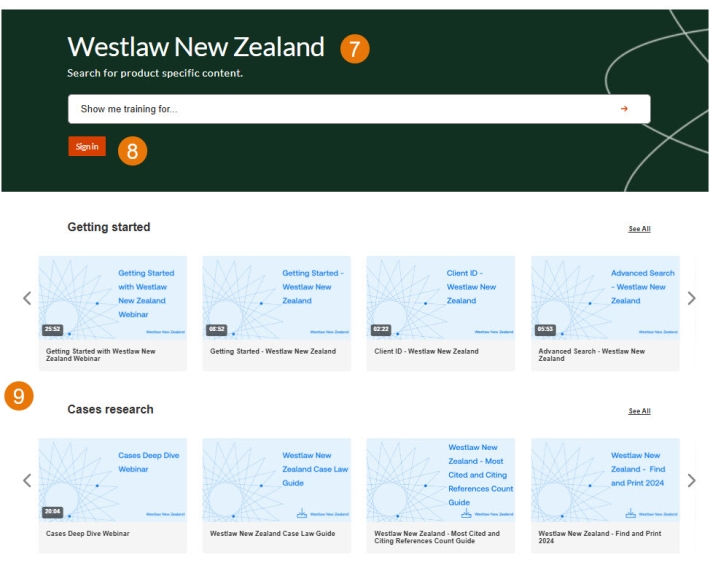Open Most Cited and Citing References thumbnail
This screenshot has width=710, height=568.
click(441, 480)
